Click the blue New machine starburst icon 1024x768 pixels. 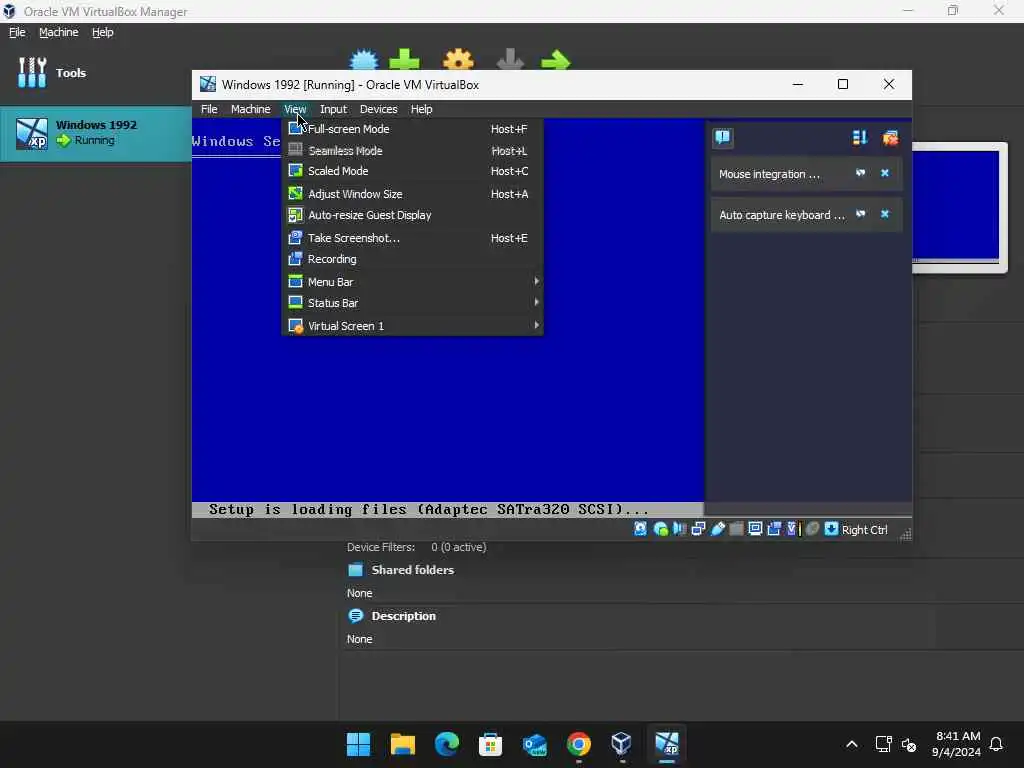click(x=364, y=60)
